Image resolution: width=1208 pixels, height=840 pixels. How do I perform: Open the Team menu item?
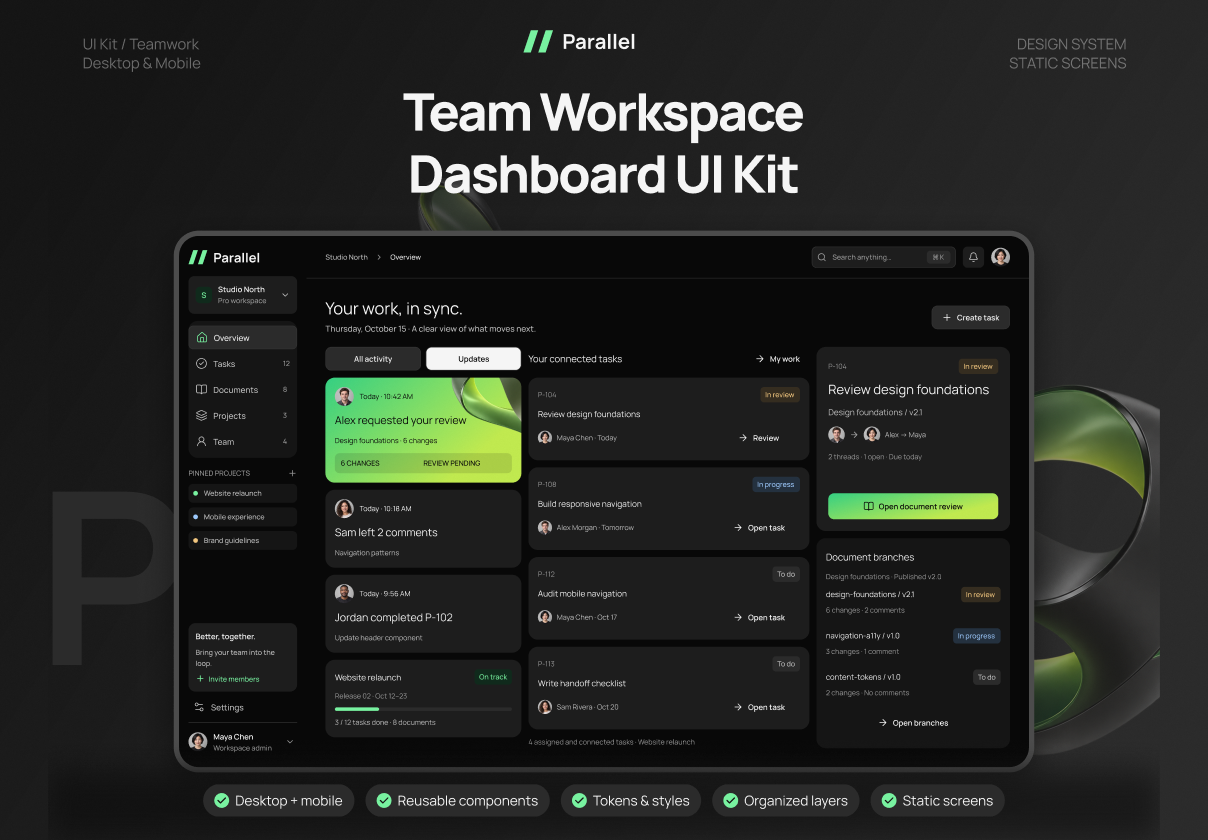click(x=243, y=442)
